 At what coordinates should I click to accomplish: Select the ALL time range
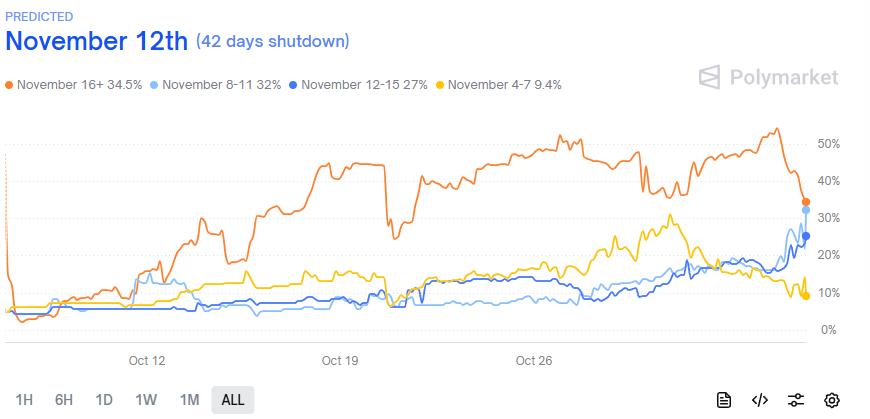(x=233, y=400)
